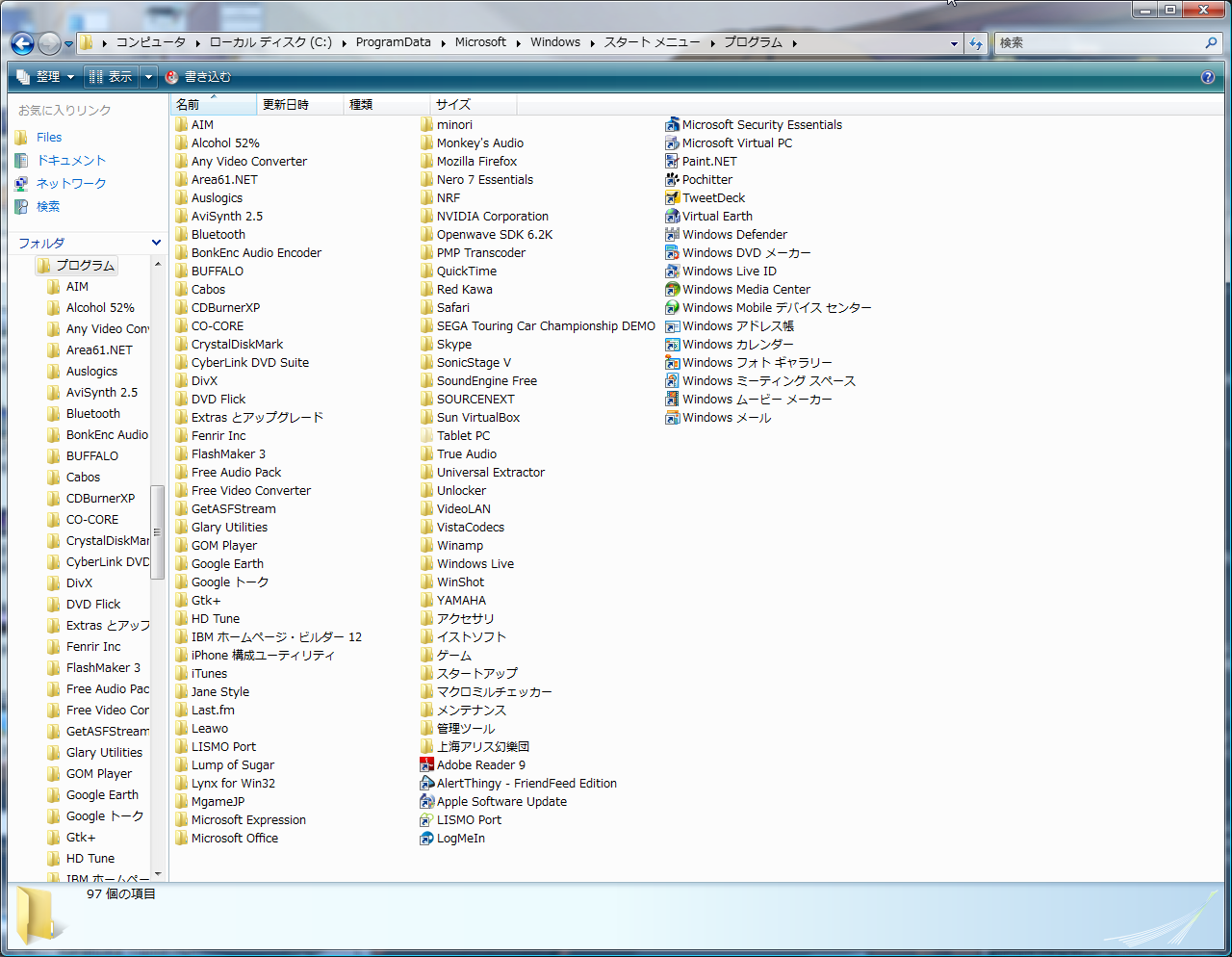Click ローカル ディスク (C:) in breadcrumb
Image resolution: width=1232 pixels, height=957 pixels.
[x=270, y=42]
